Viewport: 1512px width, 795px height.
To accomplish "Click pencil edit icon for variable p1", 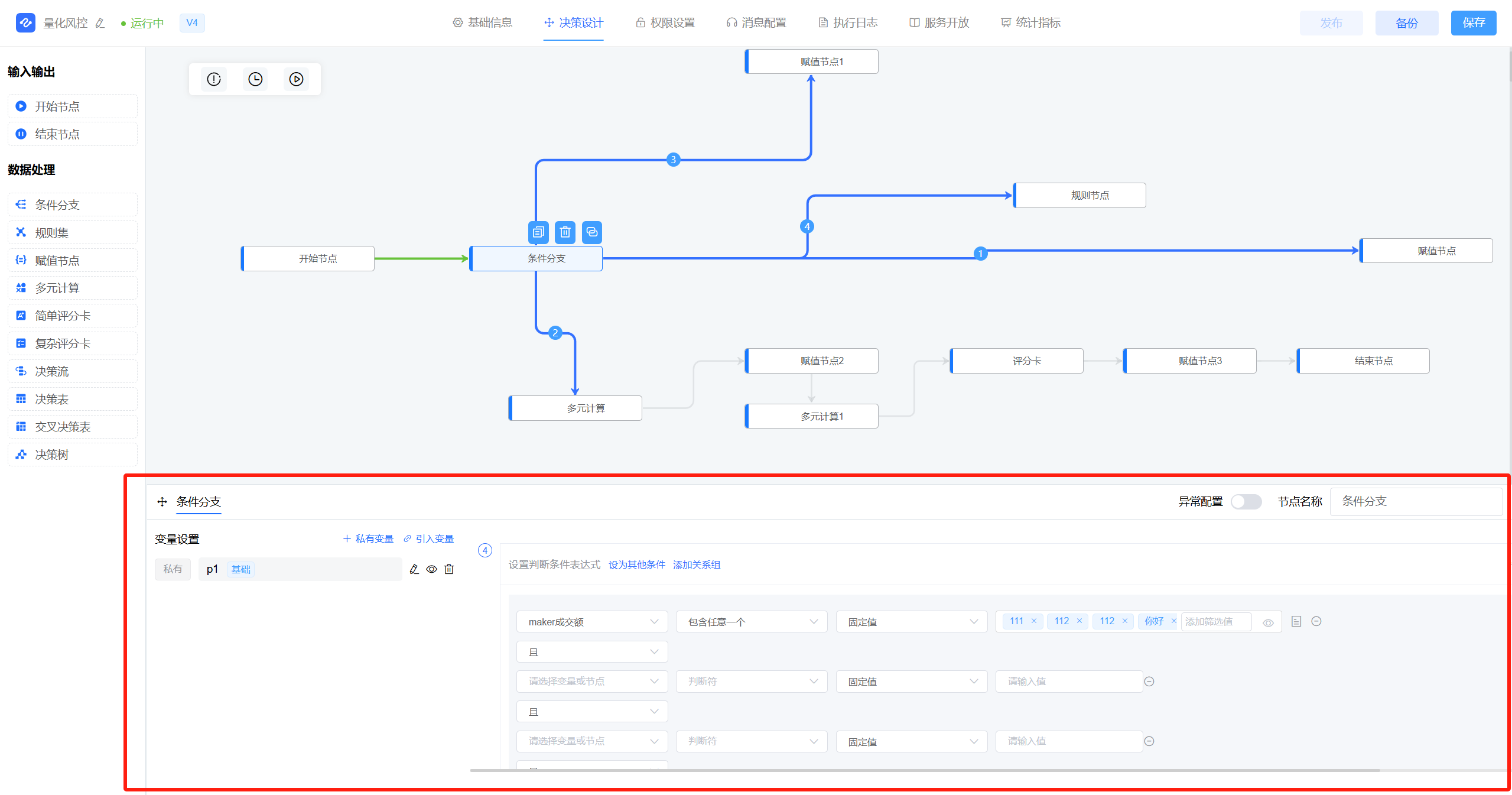I will (414, 569).
